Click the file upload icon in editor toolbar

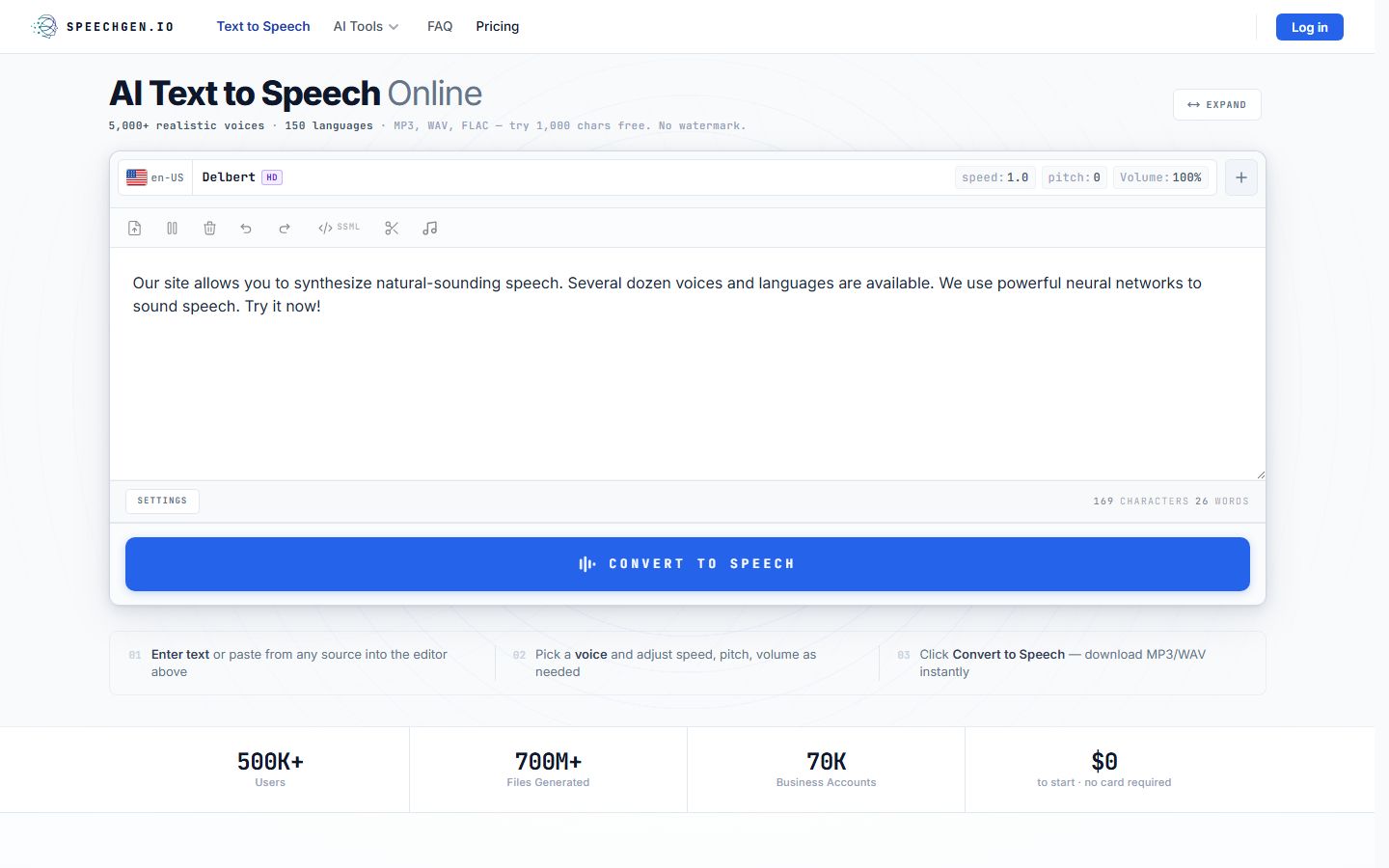[x=135, y=229]
